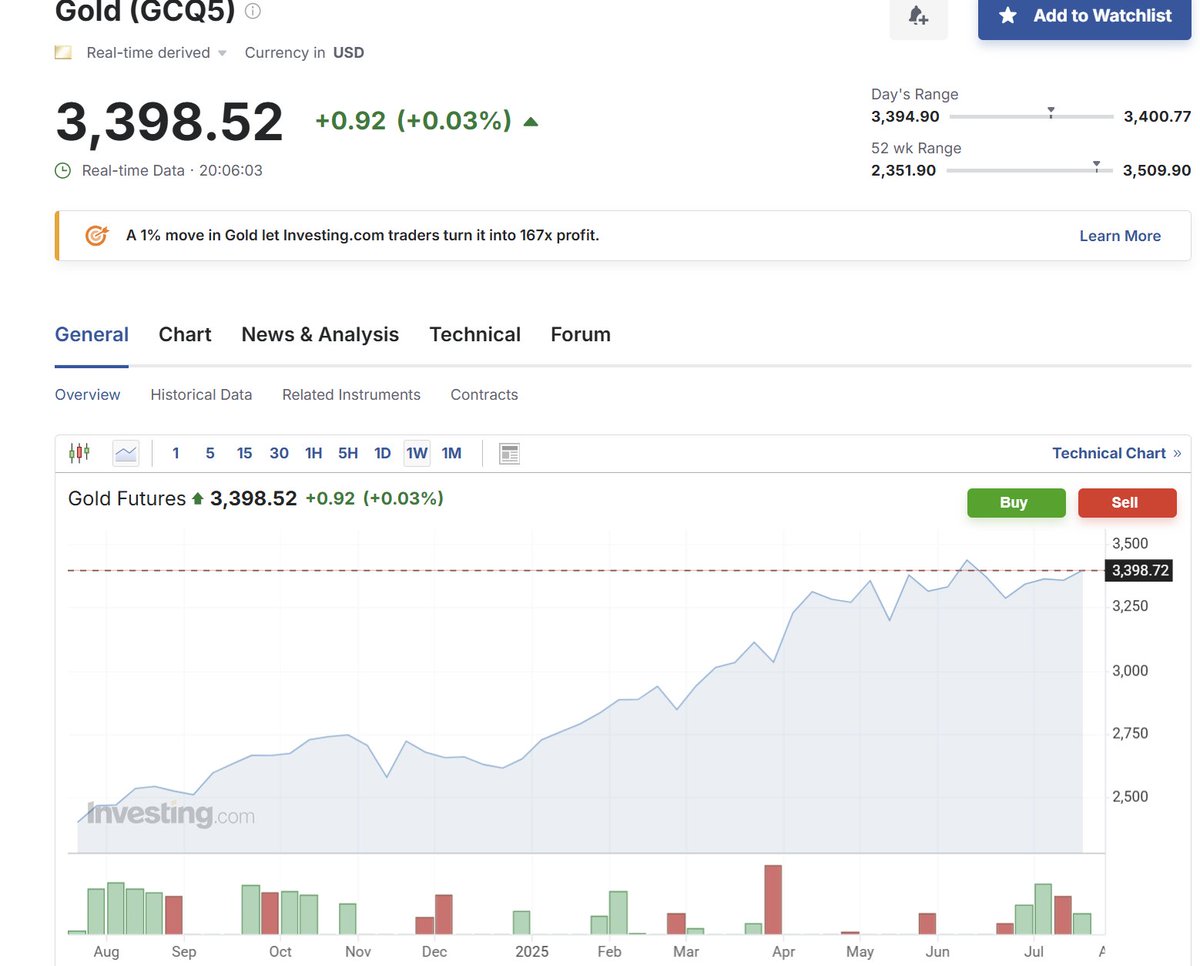Click the tall red April volume bar
The width and height of the screenshot is (1200, 966).
(x=772, y=899)
